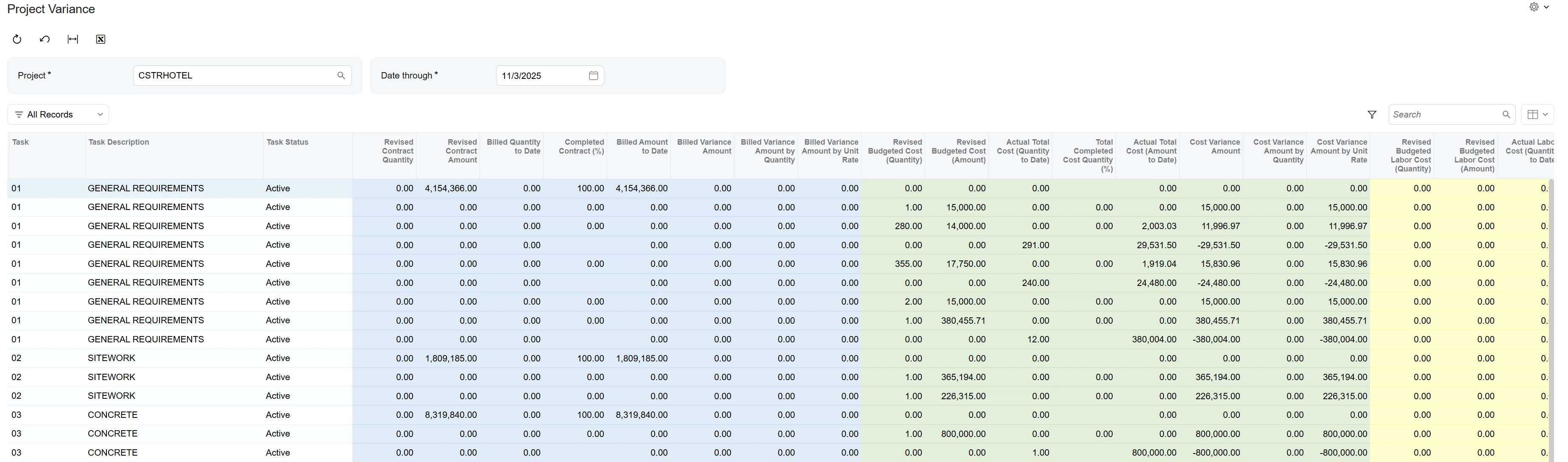The height and width of the screenshot is (462, 1568).
Task: Open the Project lookup magnifier icon
Action: point(341,76)
